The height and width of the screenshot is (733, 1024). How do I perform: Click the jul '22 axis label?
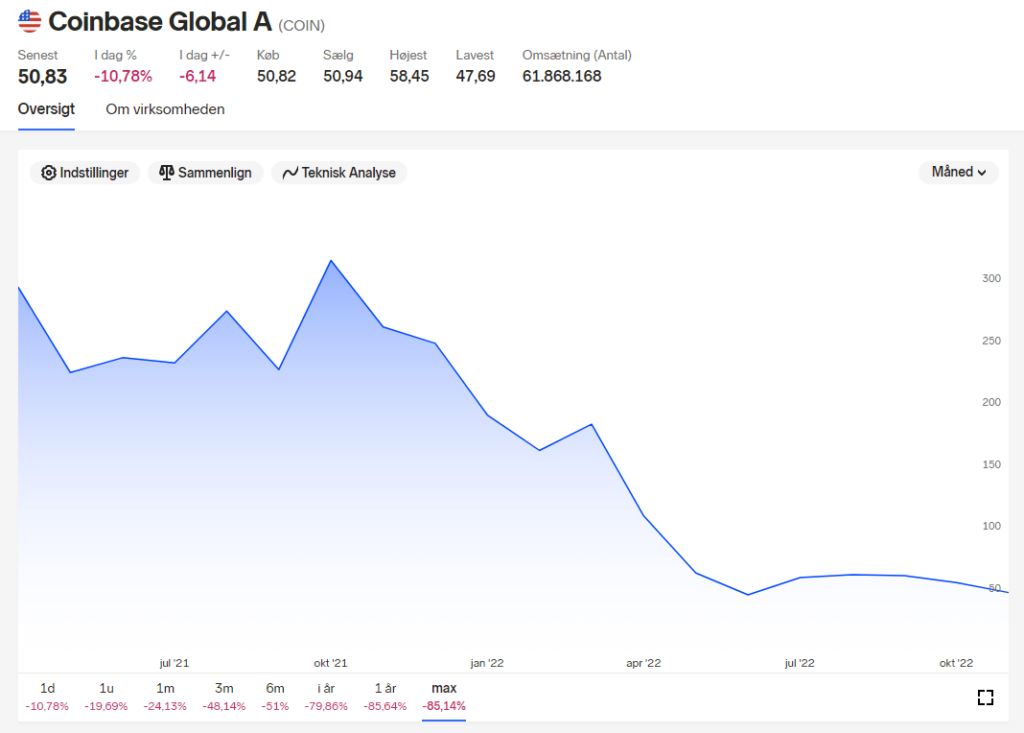(x=800, y=663)
